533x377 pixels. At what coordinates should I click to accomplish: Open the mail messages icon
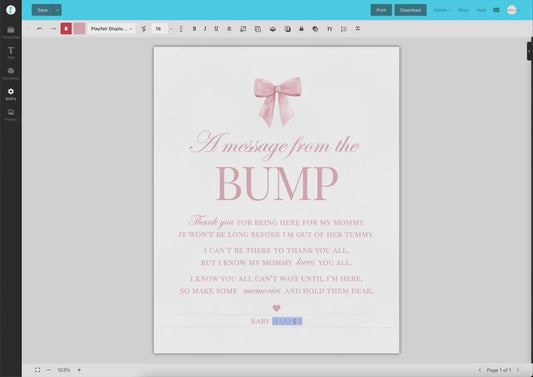click(496, 10)
